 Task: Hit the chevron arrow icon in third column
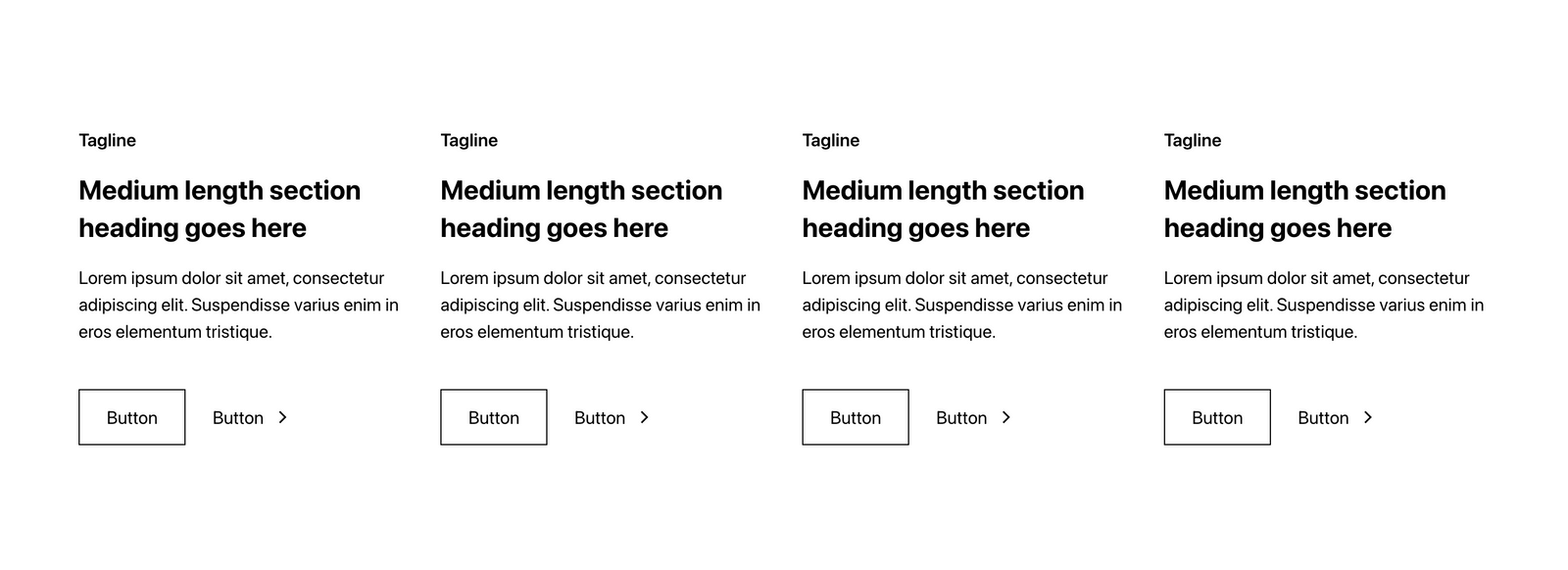tap(1005, 417)
